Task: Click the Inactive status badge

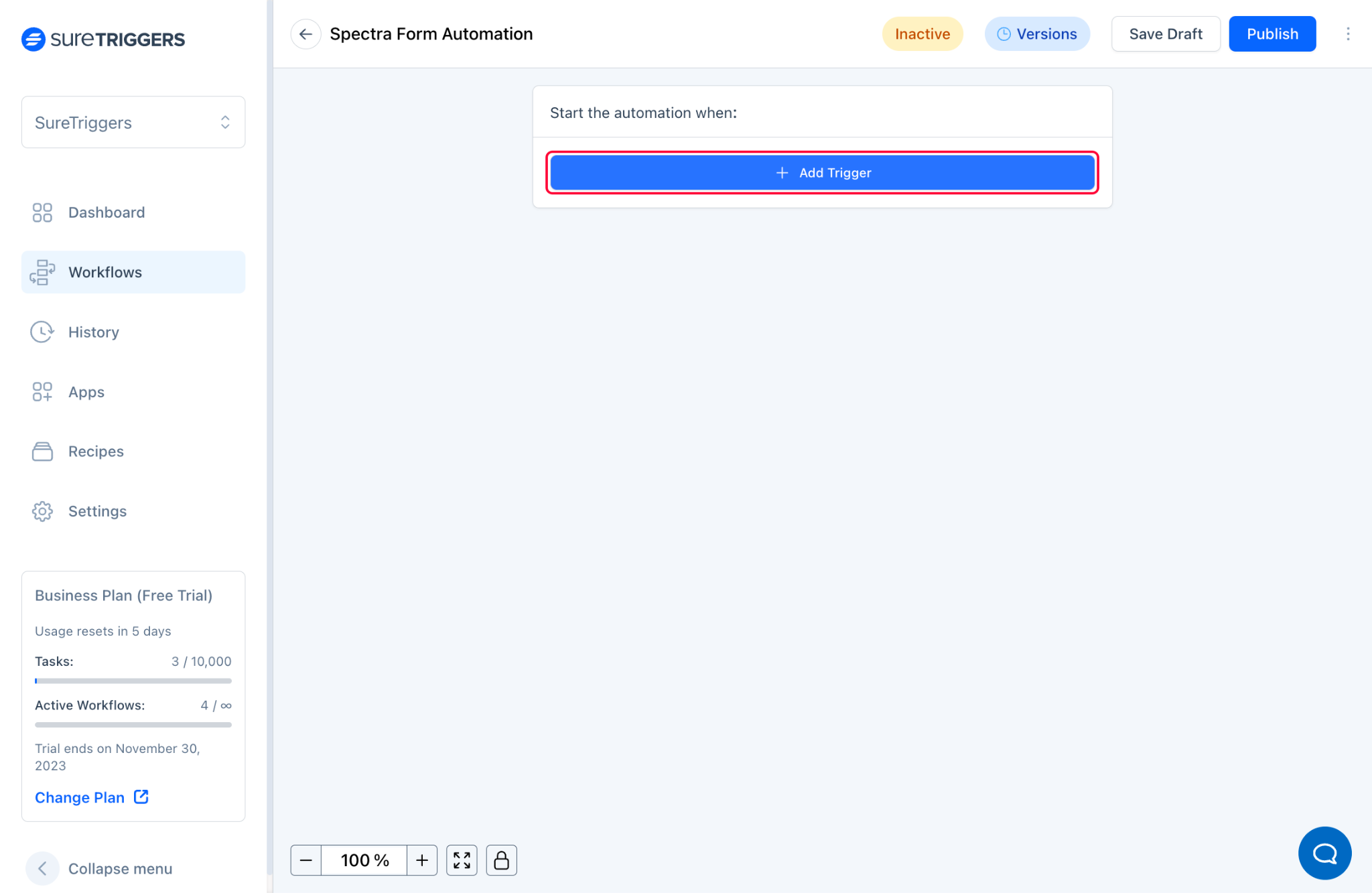Action: pos(922,33)
